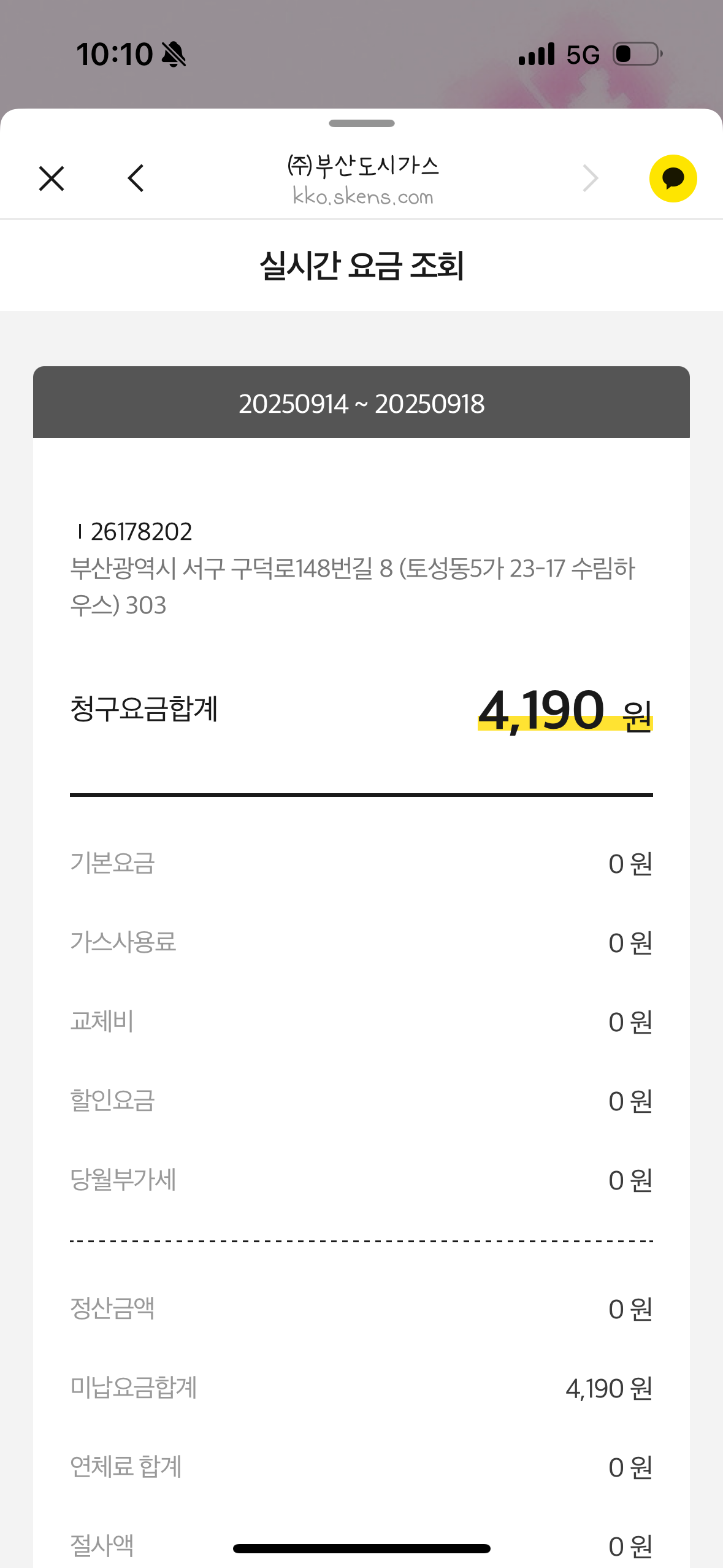Screen dimensions: 723x1568
Task: Tap the home indicator bar at bottom
Action: tap(361, 1548)
